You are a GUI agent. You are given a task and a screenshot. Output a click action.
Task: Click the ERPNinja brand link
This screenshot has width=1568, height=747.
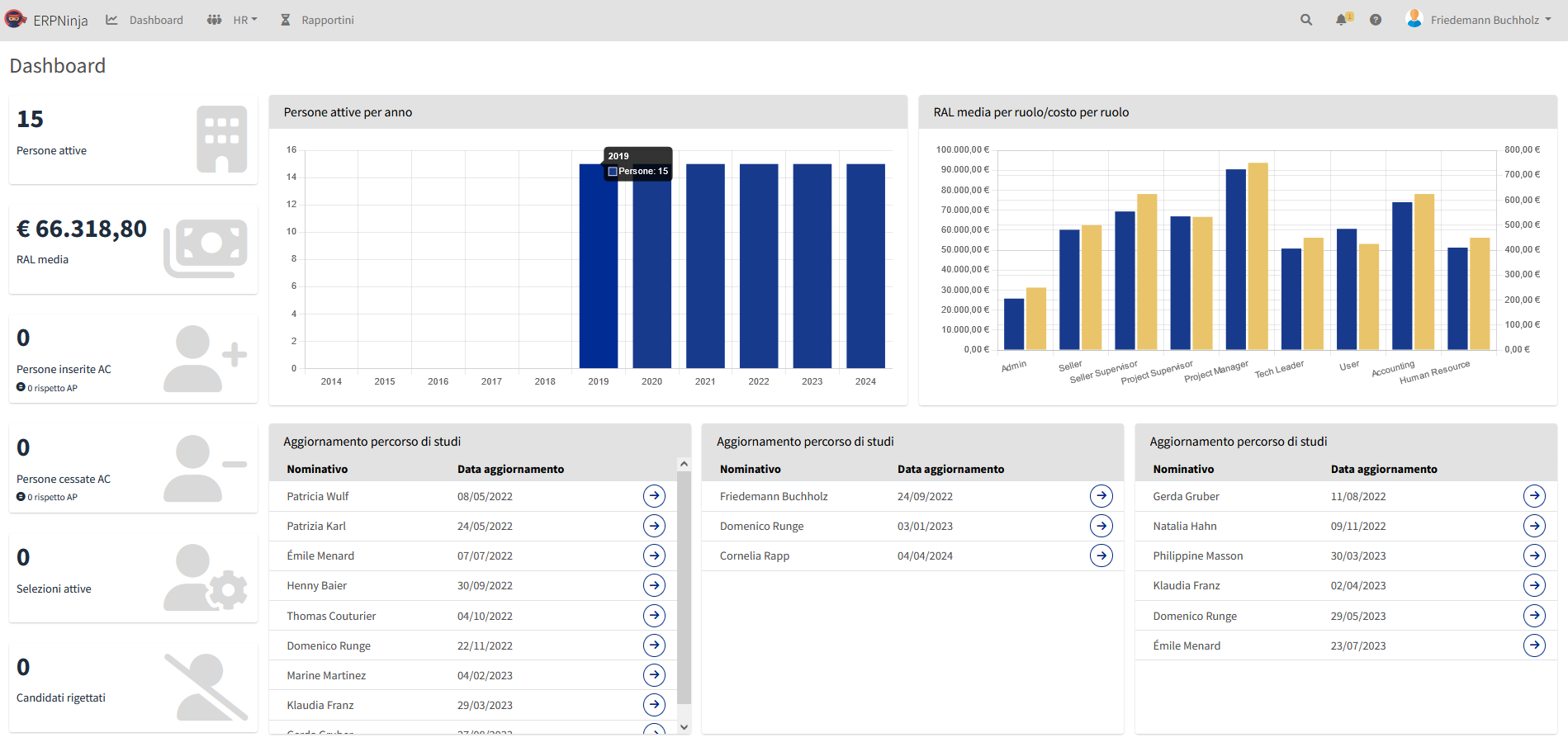[60, 21]
